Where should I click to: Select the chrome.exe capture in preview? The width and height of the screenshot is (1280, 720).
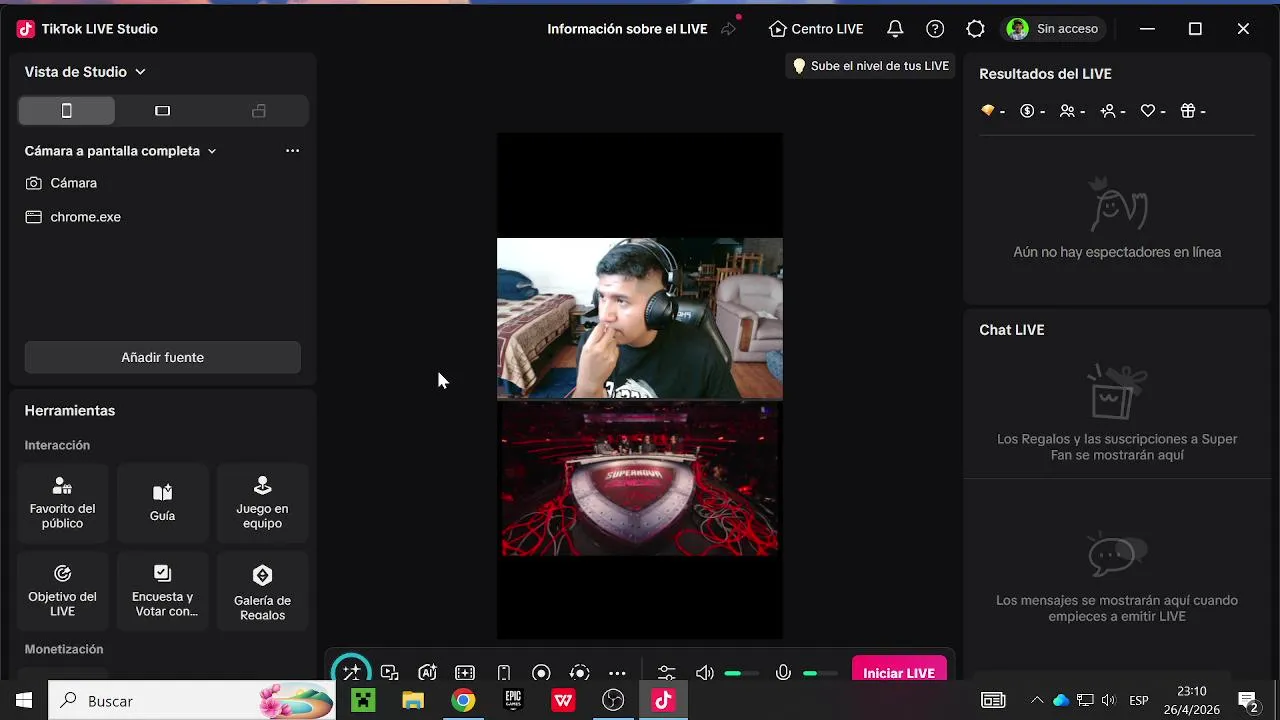[640, 479]
